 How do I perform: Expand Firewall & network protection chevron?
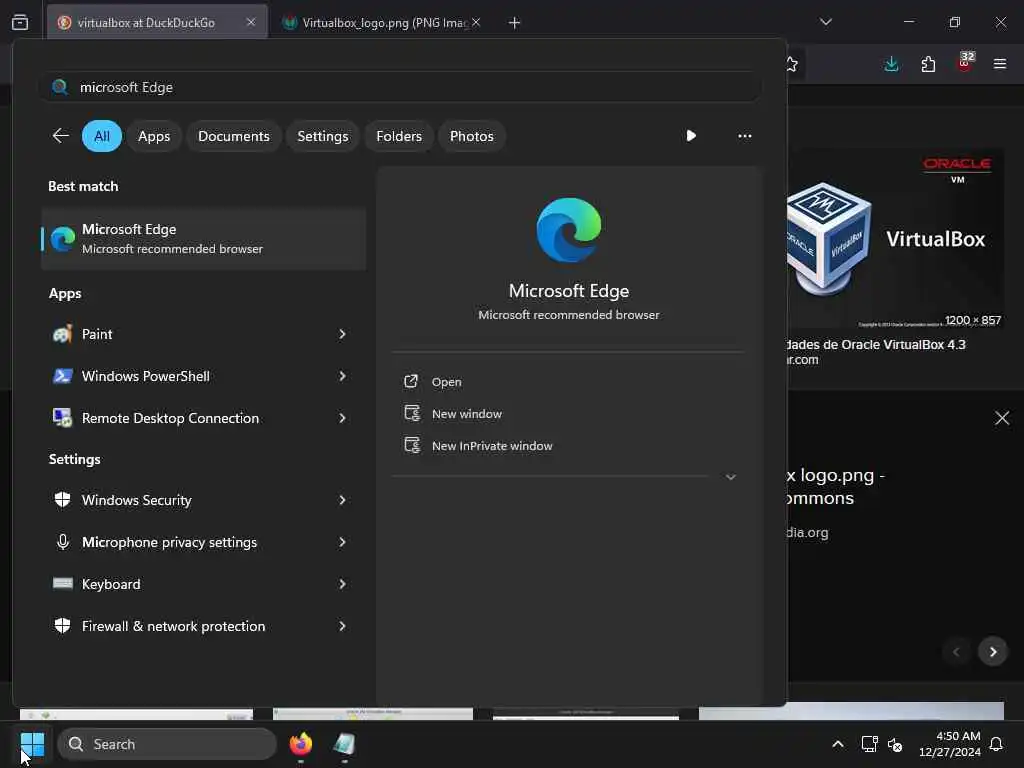(x=342, y=626)
